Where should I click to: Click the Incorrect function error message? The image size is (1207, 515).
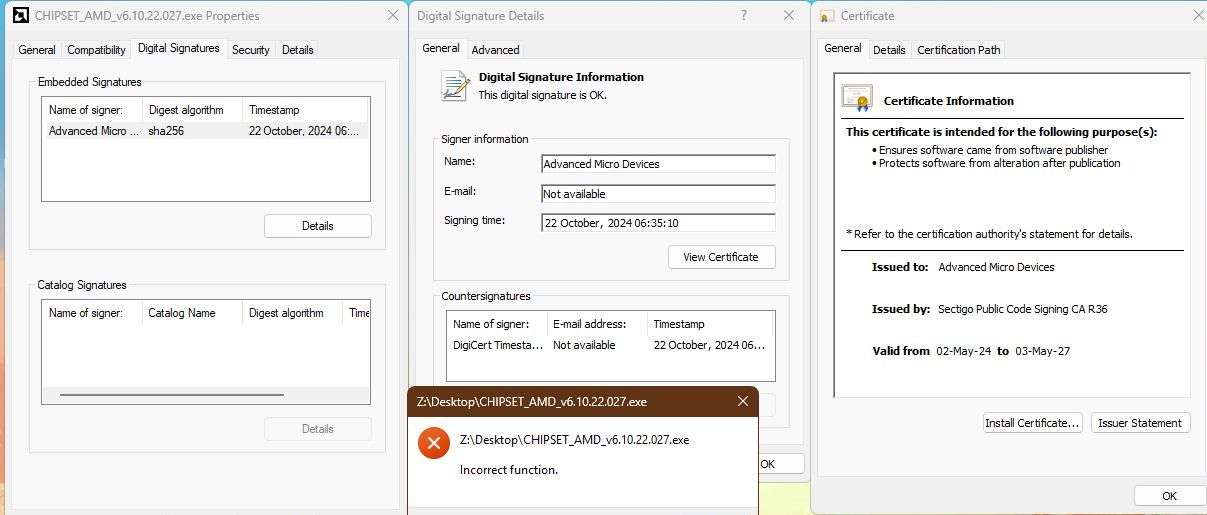pyautogui.click(x=509, y=470)
